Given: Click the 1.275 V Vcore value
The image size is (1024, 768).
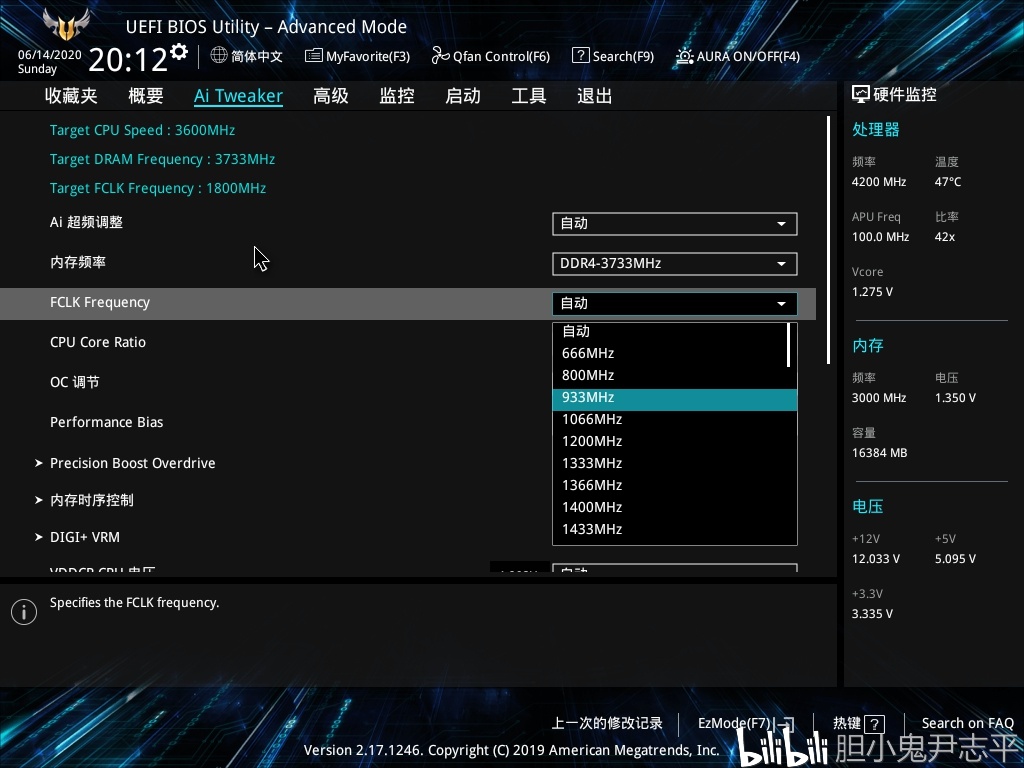Looking at the screenshot, I should pyautogui.click(x=872, y=292).
